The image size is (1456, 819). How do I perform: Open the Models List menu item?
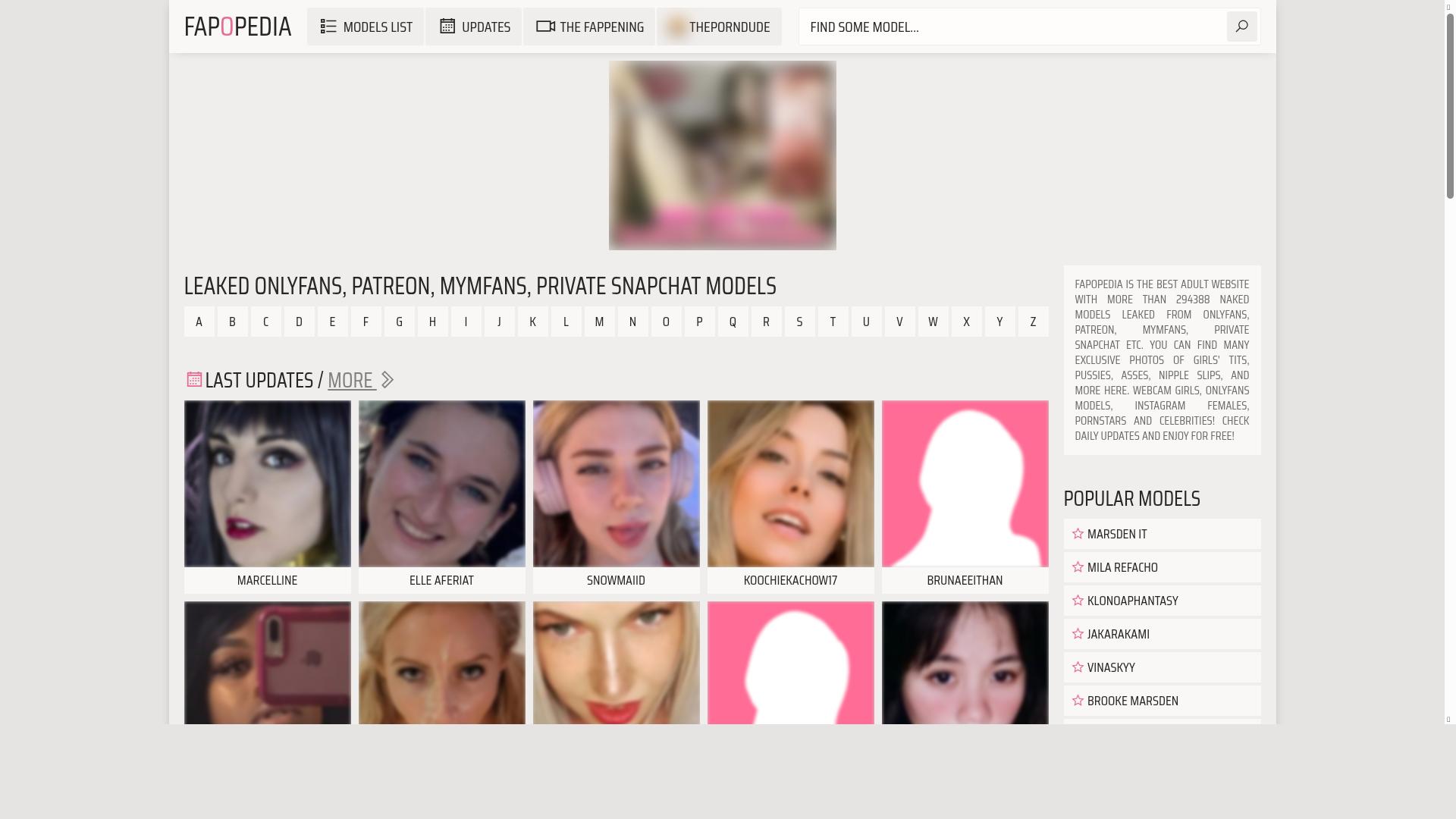click(366, 27)
